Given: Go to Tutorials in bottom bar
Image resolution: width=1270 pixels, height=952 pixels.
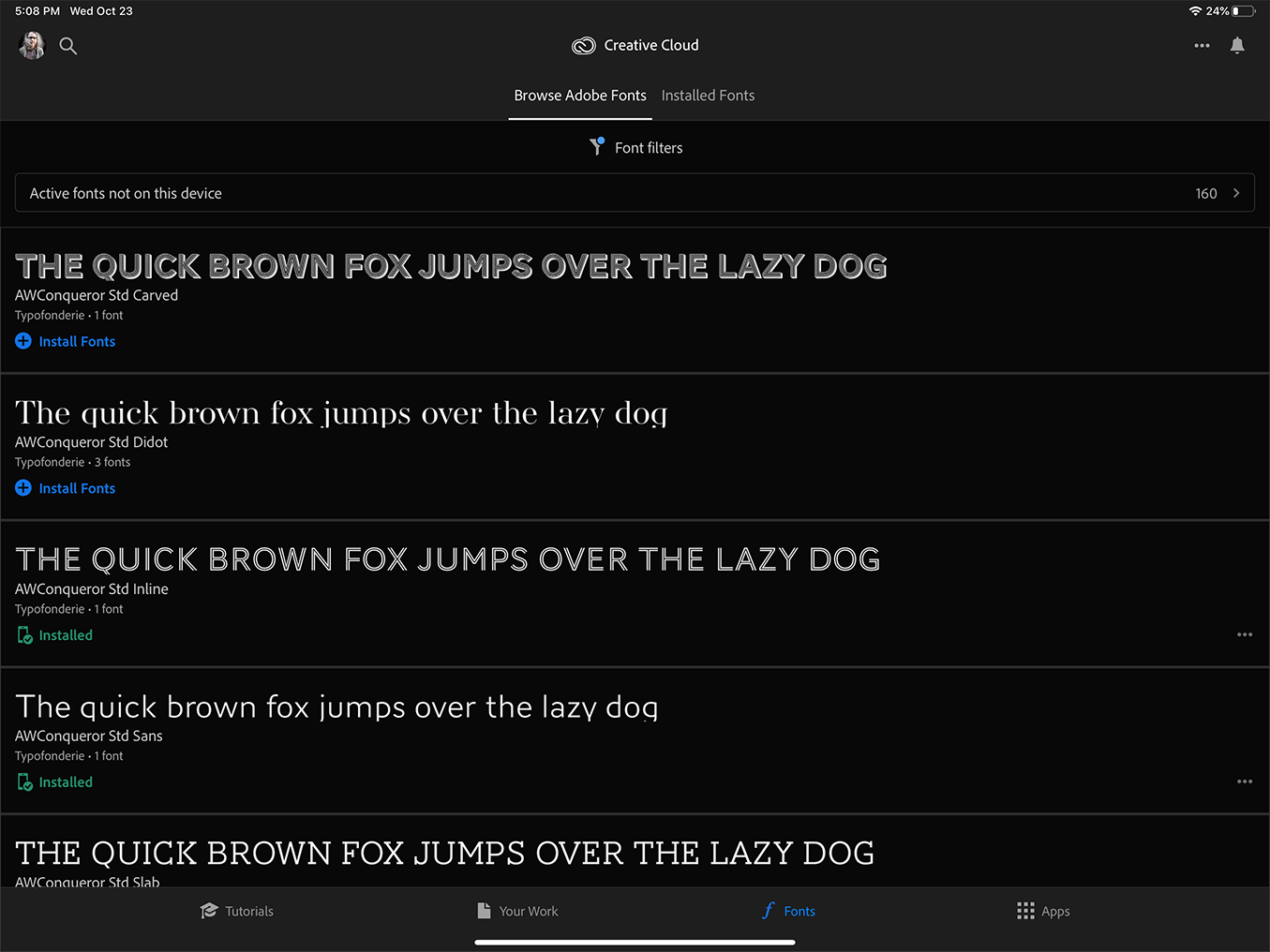Looking at the screenshot, I should pos(236,911).
